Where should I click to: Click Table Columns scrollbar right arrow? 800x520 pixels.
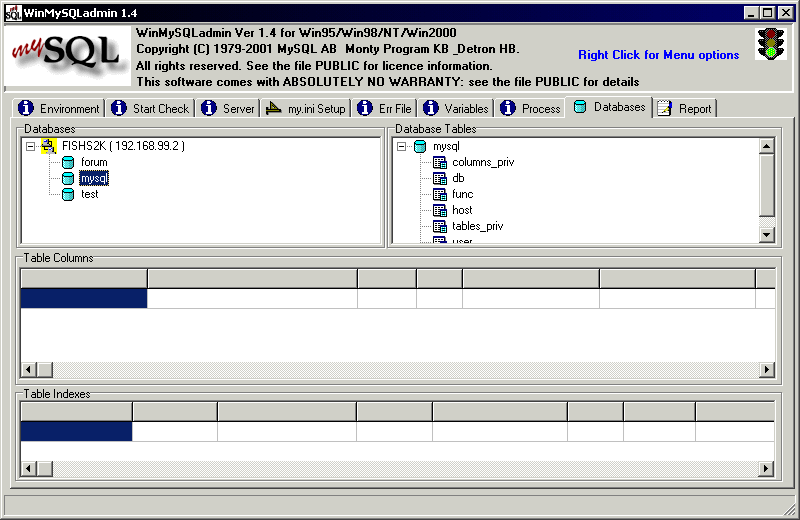766,369
